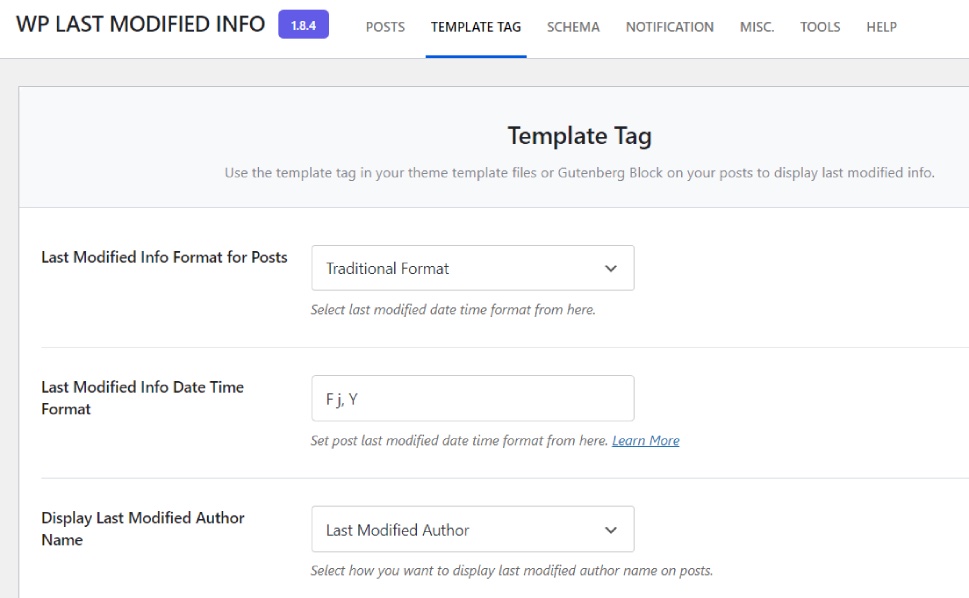Open the TOOLS tab
The height and width of the screenshot is (598, 969).
click(x=820, y=27)
